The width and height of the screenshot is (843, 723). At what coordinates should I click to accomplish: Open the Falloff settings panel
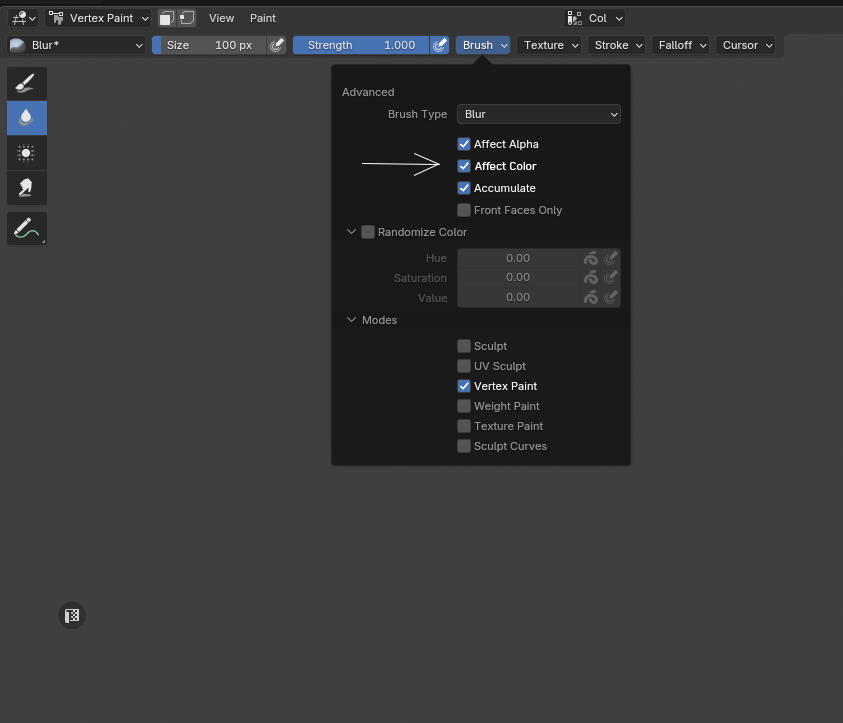coord(681,45)
